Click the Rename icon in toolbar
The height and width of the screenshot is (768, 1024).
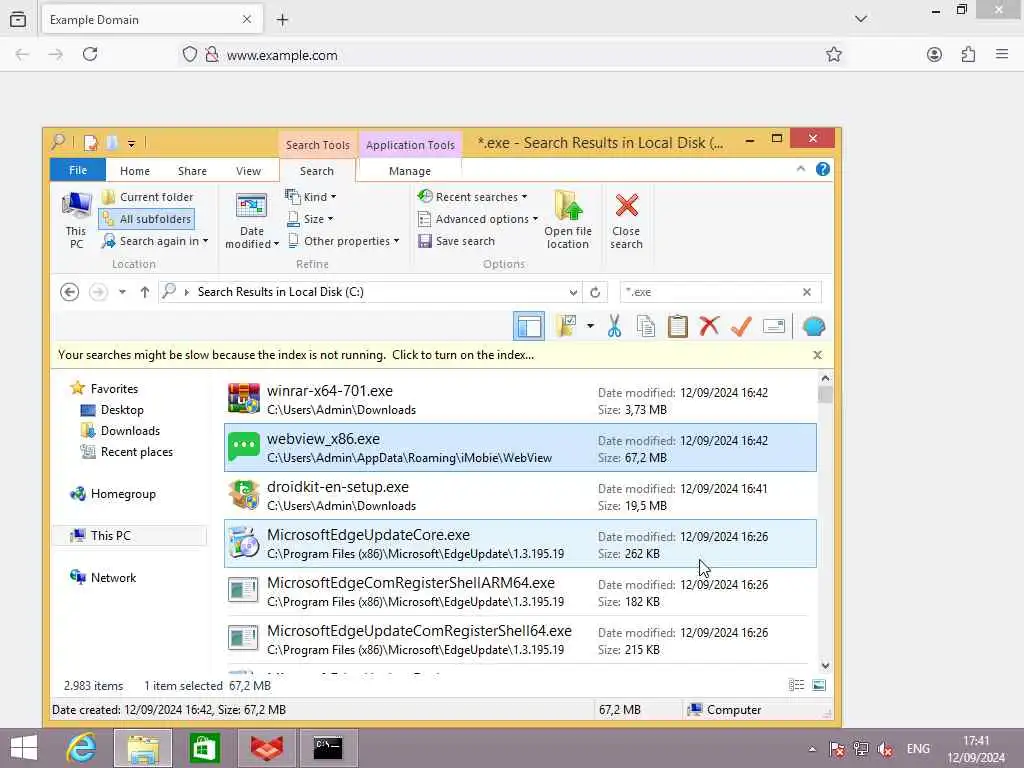pos(774,326)
